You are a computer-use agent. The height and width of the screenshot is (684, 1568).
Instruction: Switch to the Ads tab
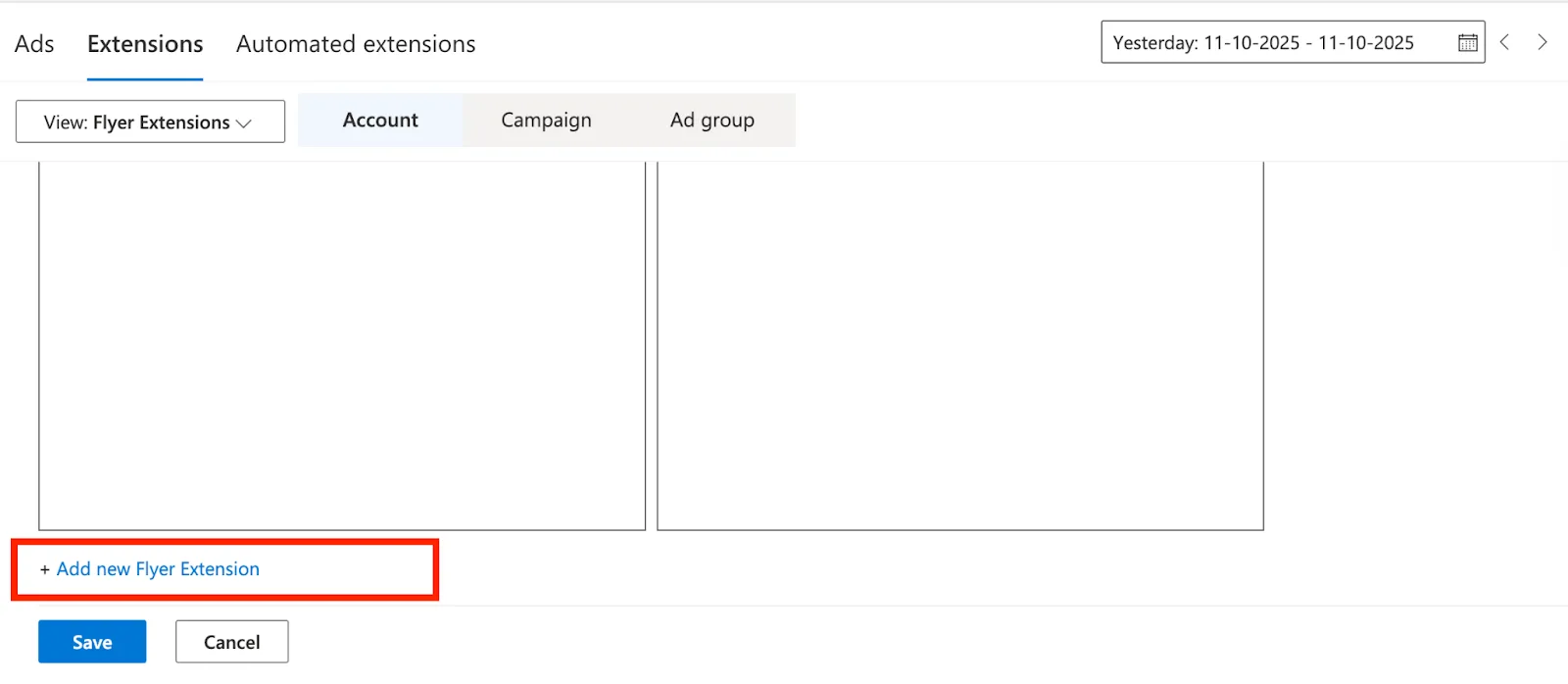34,44
